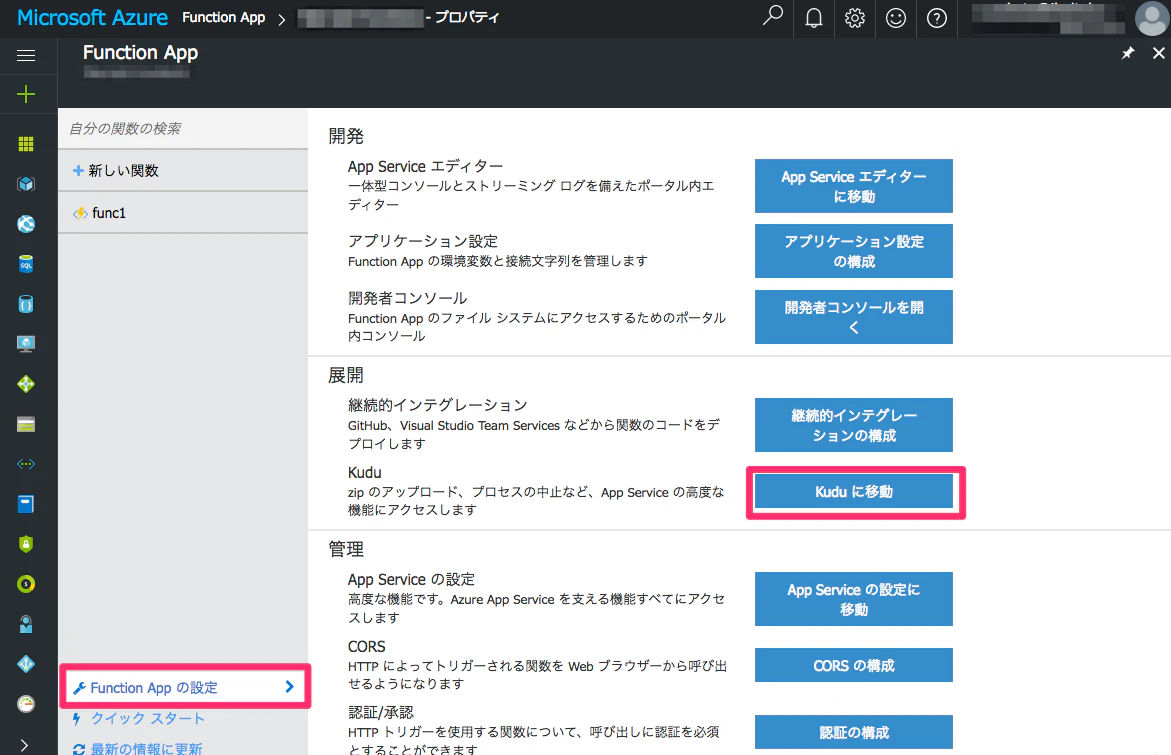Click the 展開 section heading
This screenshot has width=1171, height=755.
(346, 375)
